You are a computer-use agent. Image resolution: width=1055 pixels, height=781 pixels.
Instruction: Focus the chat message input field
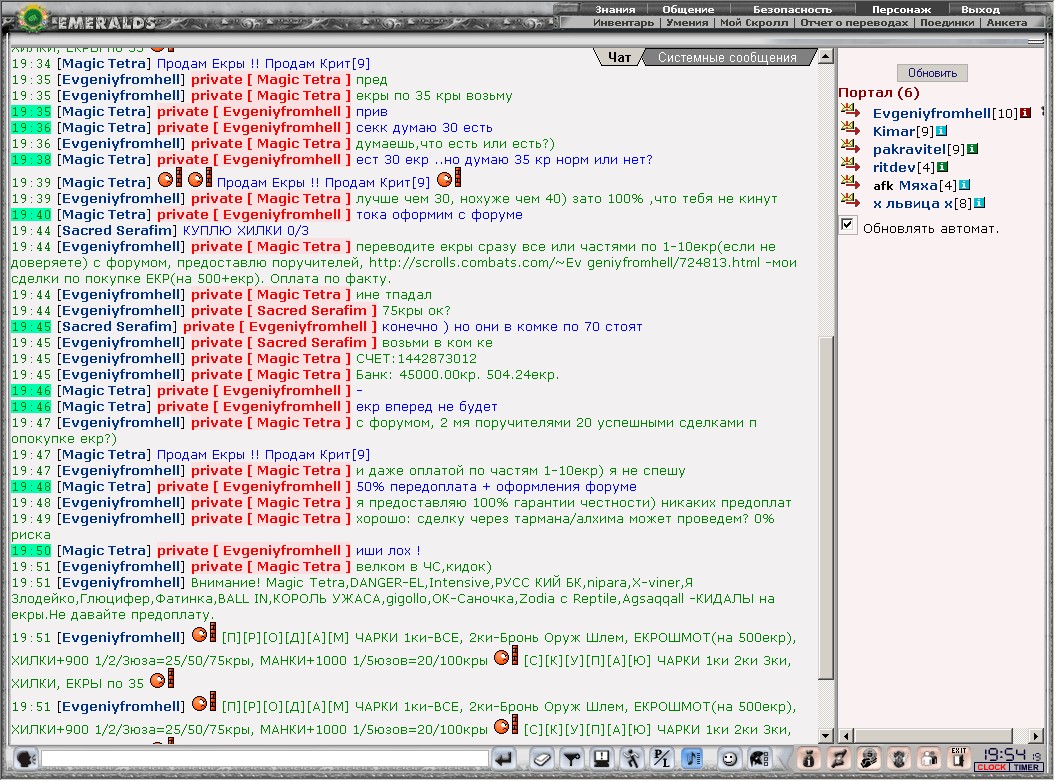tap(265, 759)
